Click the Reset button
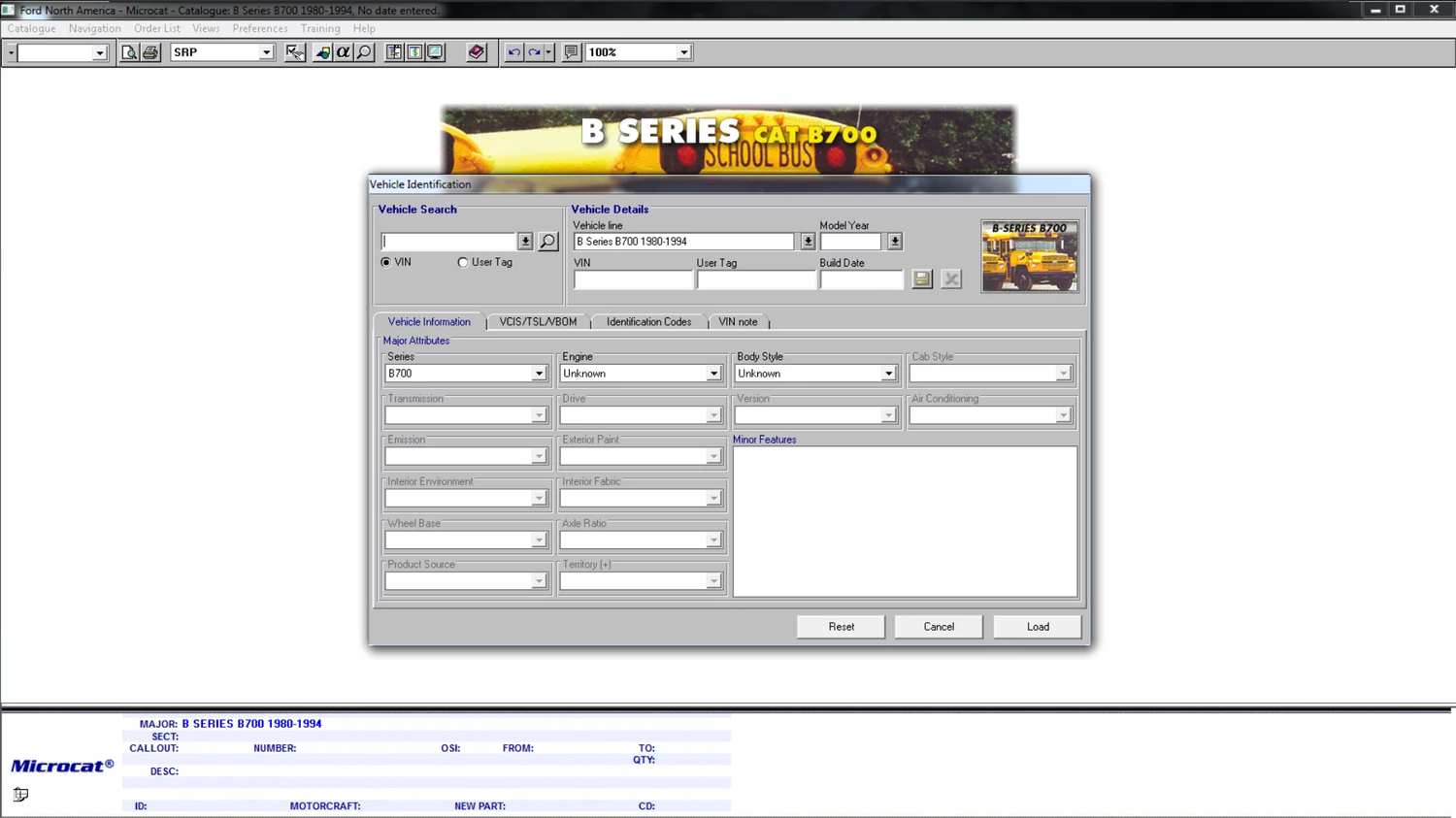 click(841, 627)
